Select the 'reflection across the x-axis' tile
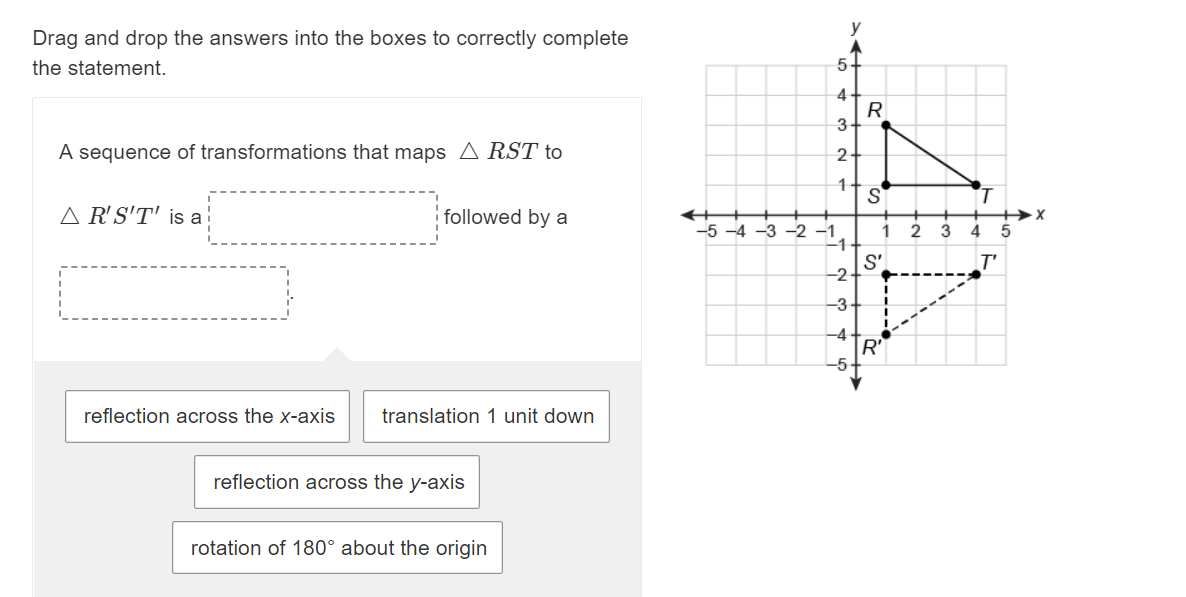The width and height of the screenshot is (1186, 597). (207, 417)
